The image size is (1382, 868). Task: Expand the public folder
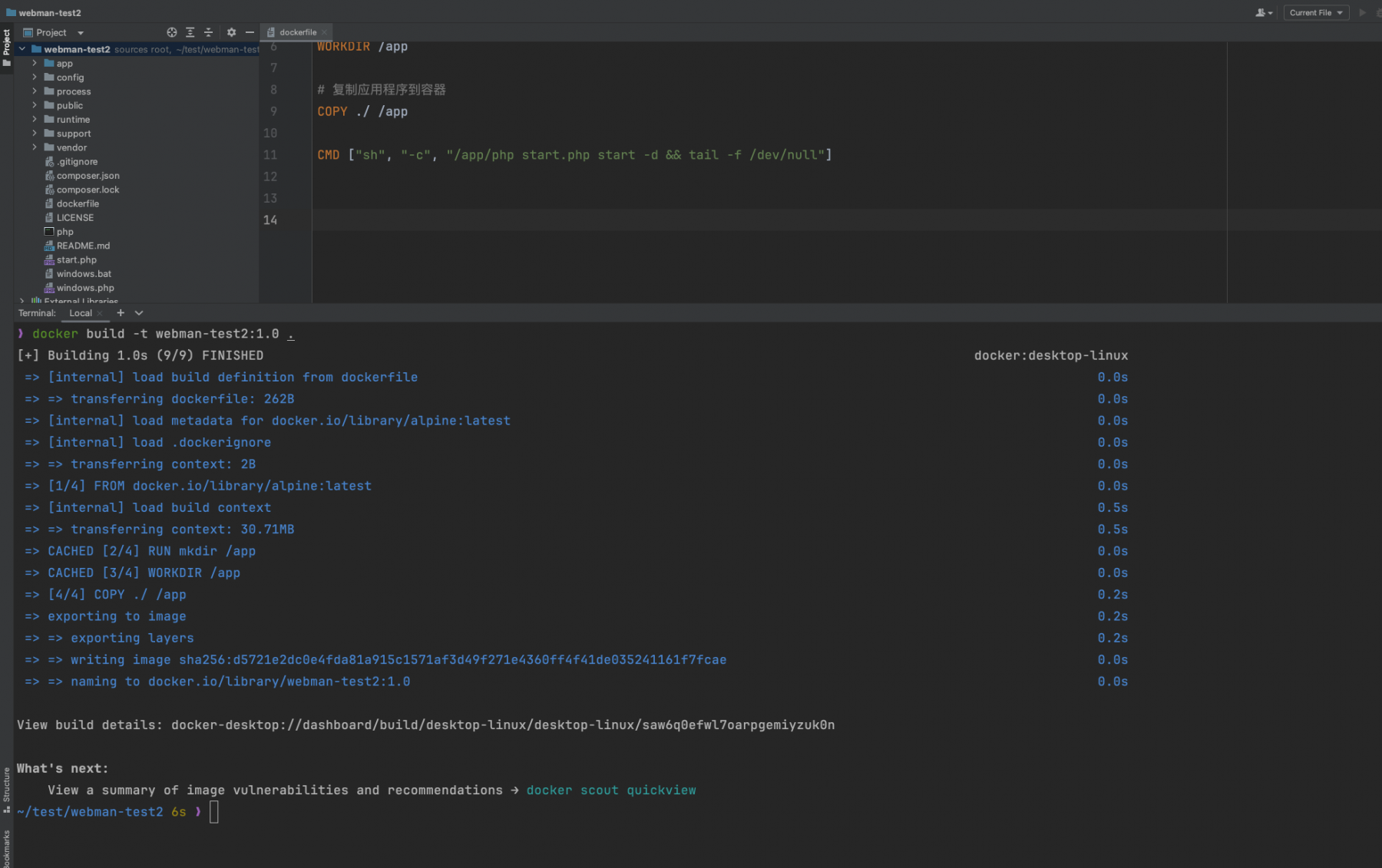(x=35, y=105)
